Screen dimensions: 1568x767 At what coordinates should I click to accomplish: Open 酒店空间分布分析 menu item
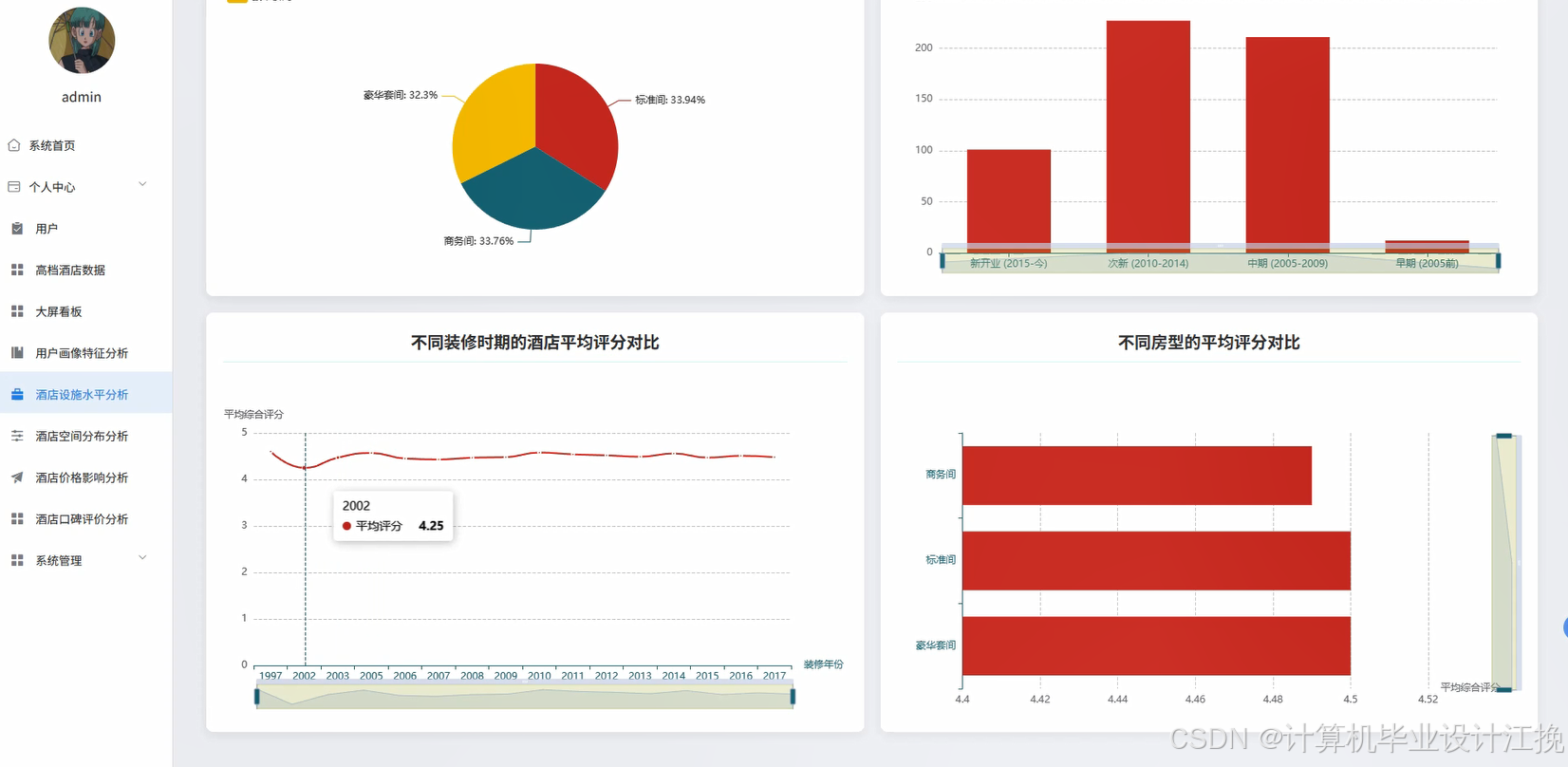[x=85, y=436]
